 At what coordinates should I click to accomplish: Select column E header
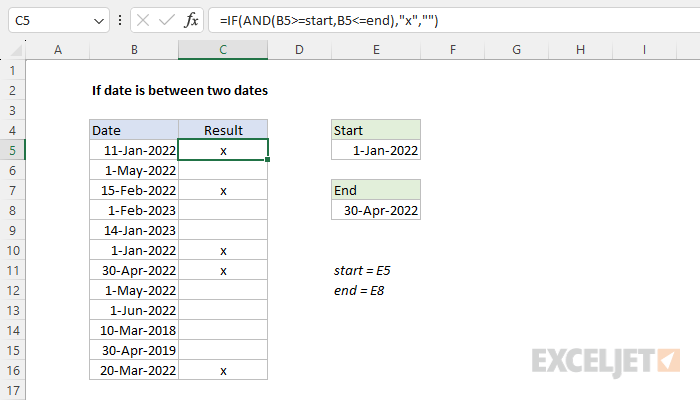376,50
